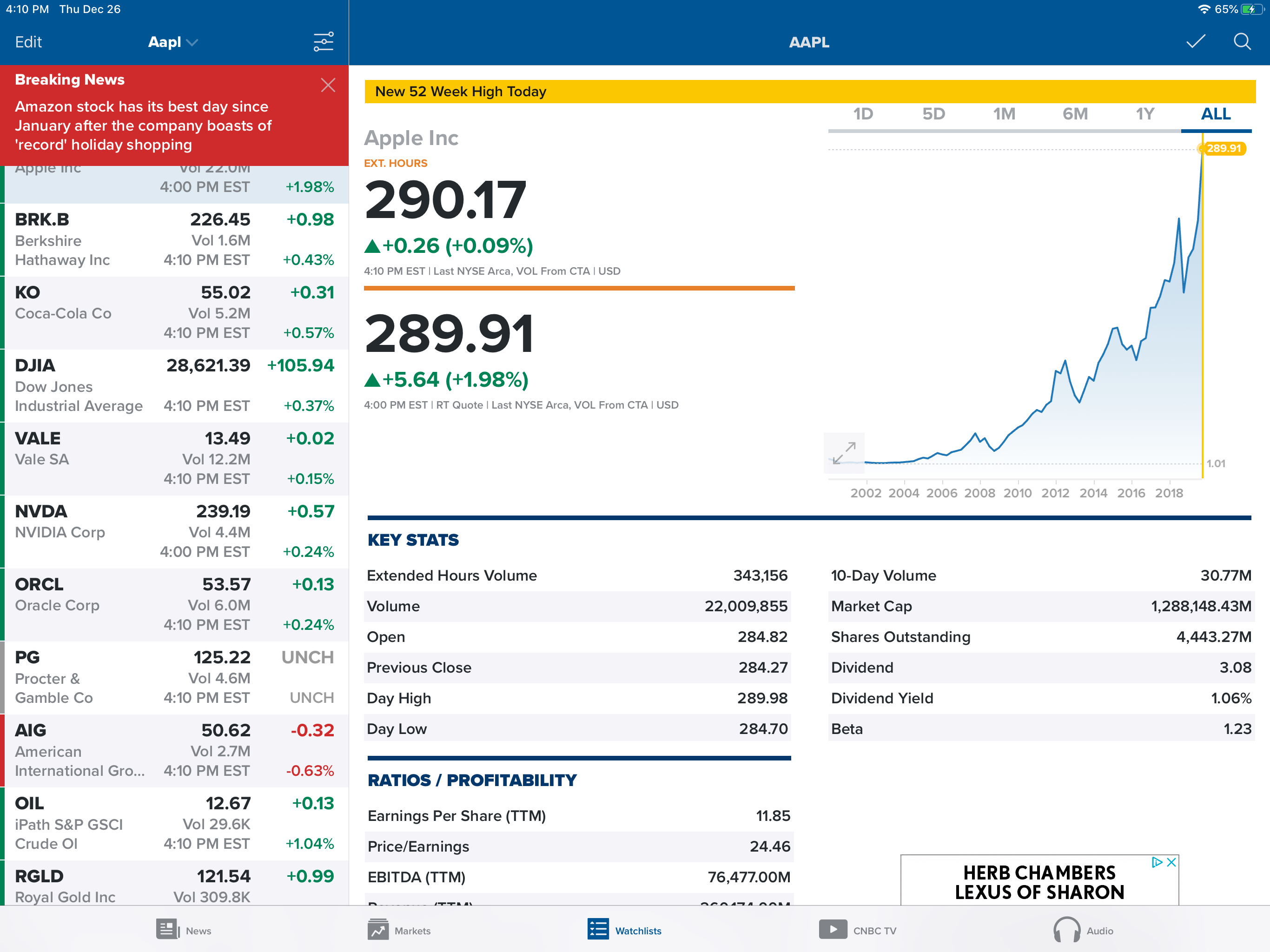Dismiss the Breaking News banner
The width and height of the screenshot is (1270, 952).
328,85
